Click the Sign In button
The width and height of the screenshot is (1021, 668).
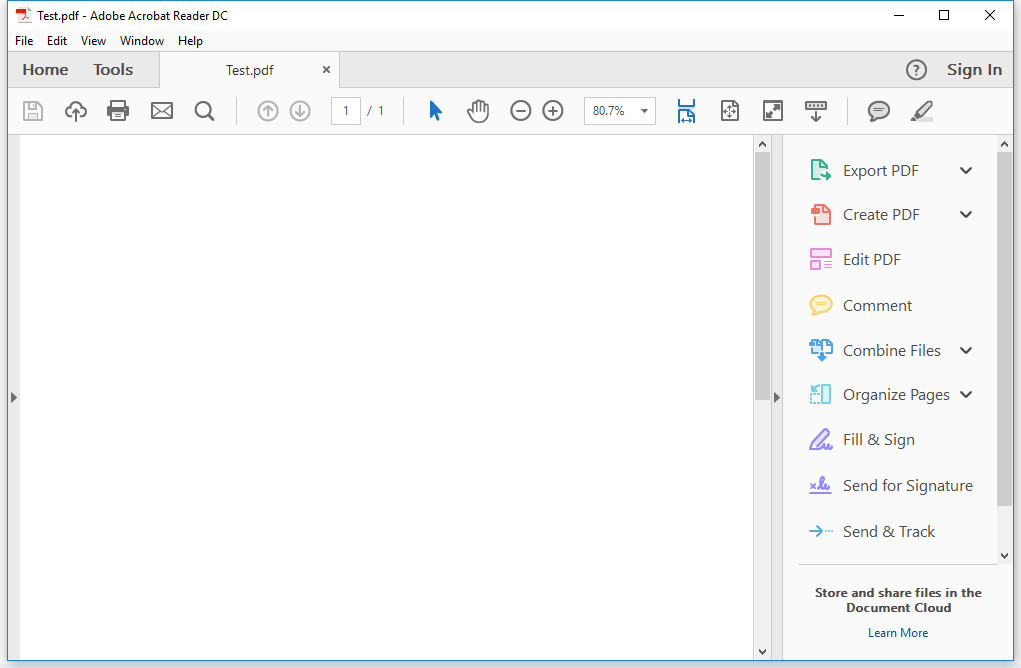pyautogui.click(x=974, y=69)
